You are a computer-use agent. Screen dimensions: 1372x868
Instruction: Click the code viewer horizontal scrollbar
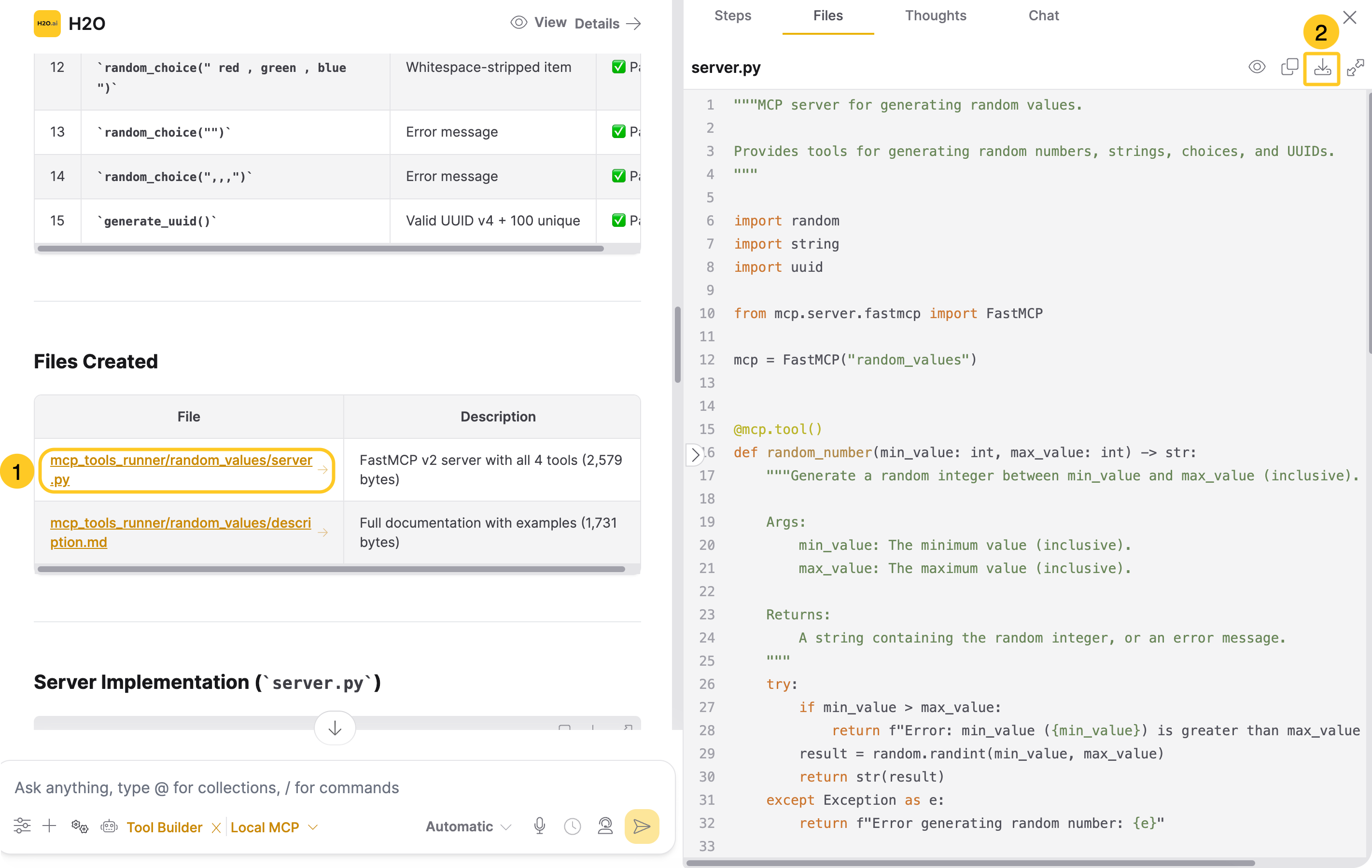[x=970, y=863]
